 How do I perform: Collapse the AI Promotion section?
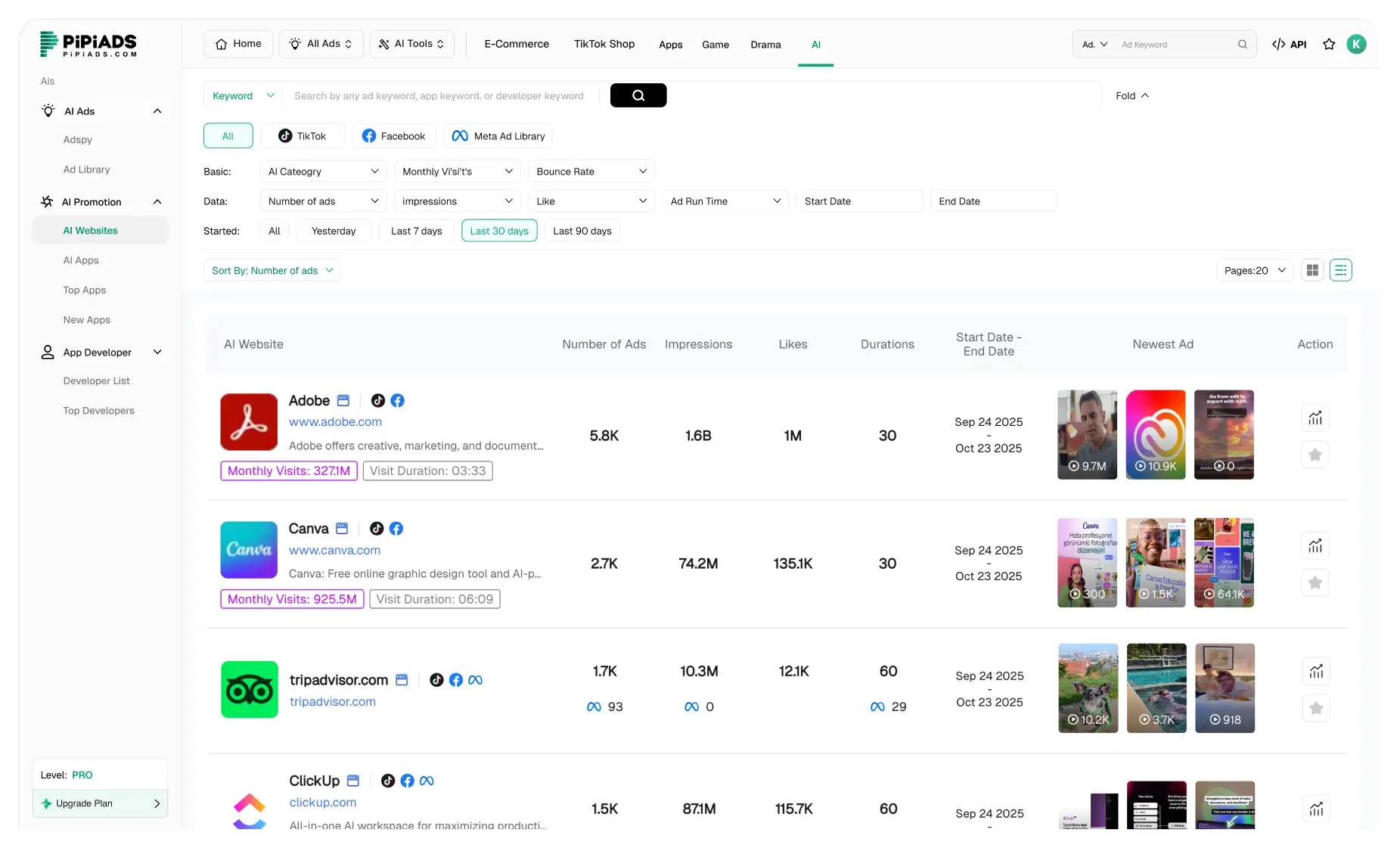coord(157,201)
